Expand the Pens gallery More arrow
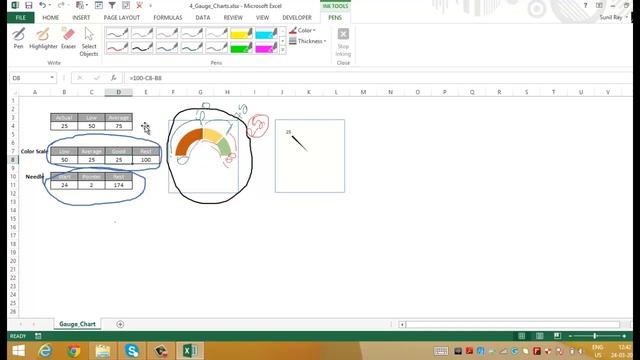Screen dimensions: 640x360 click(x=282, y=50)
